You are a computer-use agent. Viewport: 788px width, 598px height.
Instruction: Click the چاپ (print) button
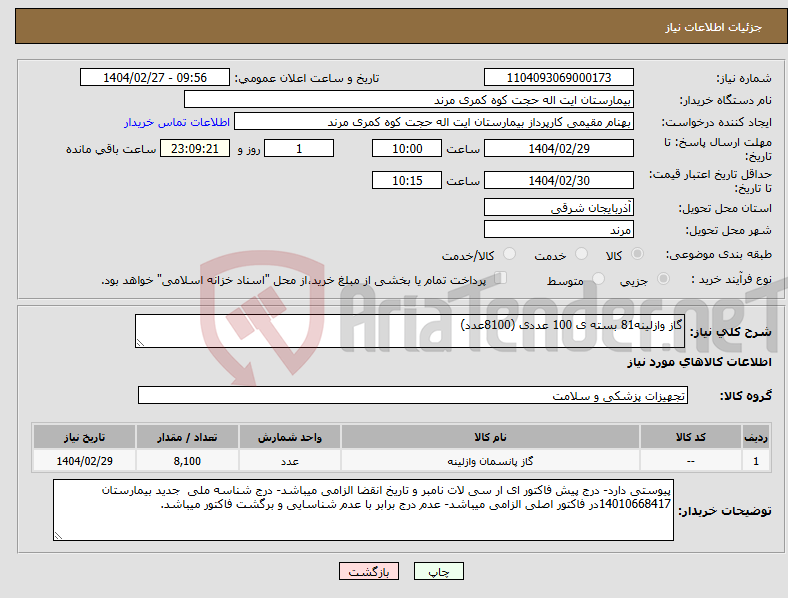438,571
